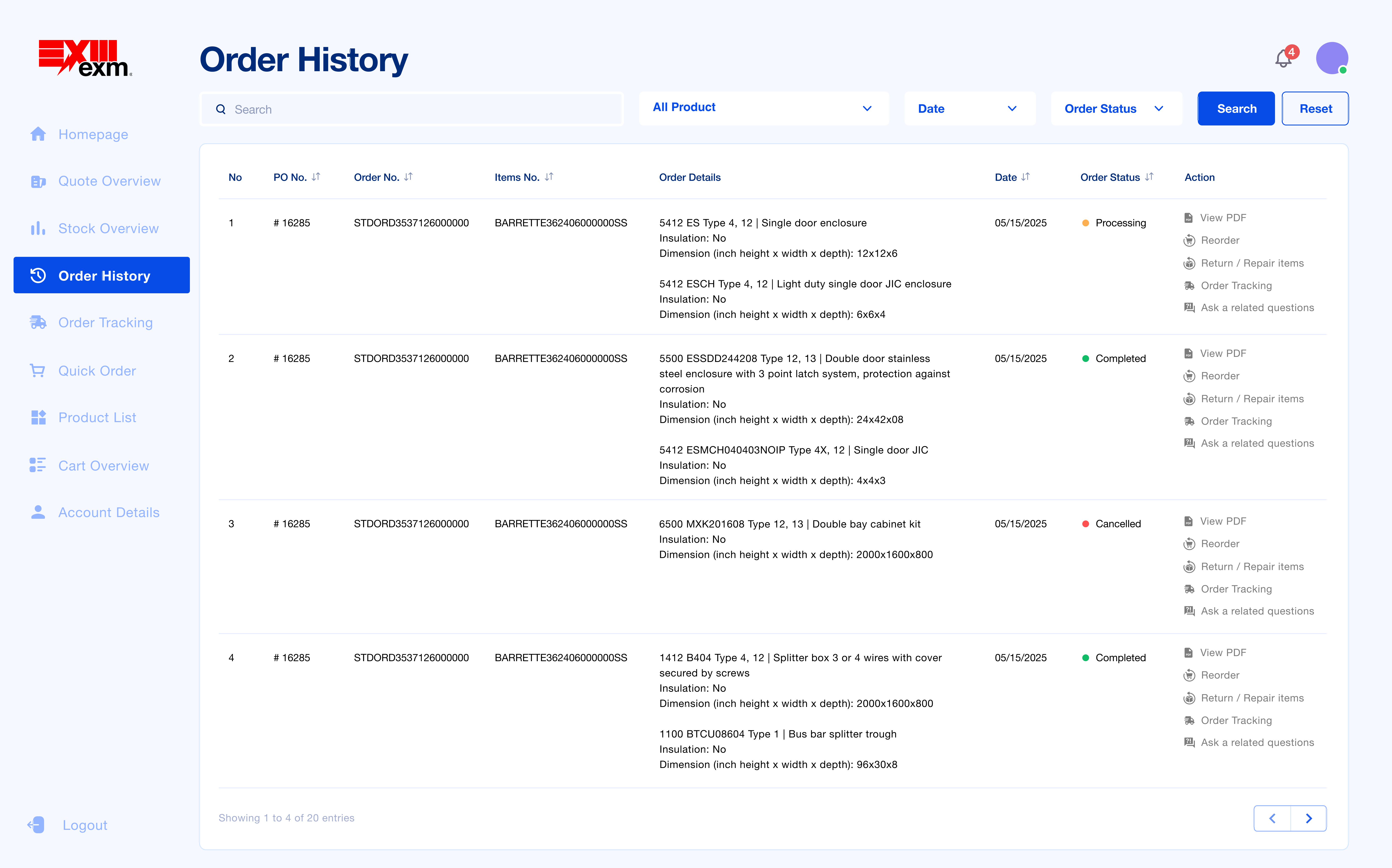Click truck tracking icon in row 4
This screenshot has height=868, width=1392.
click(1189, 721)
